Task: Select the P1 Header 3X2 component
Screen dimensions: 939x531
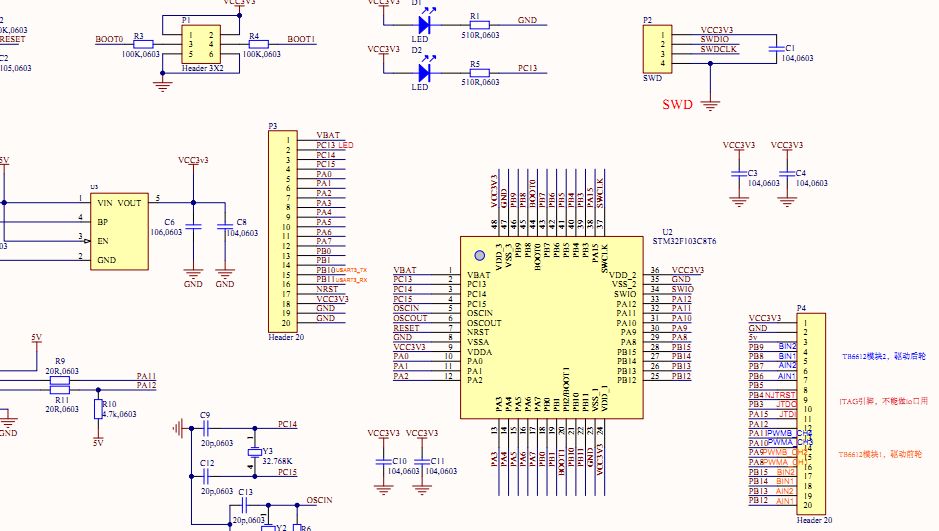Action: 201,44
